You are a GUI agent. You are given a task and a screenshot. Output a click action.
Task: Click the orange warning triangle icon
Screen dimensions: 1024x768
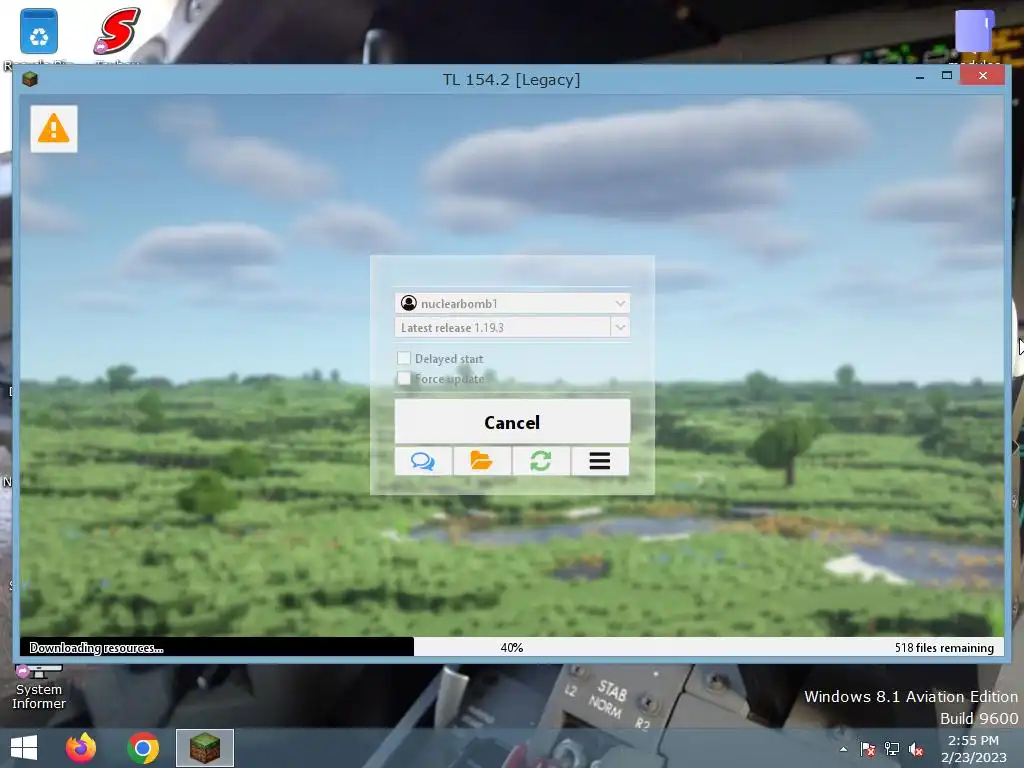(54, 129)
